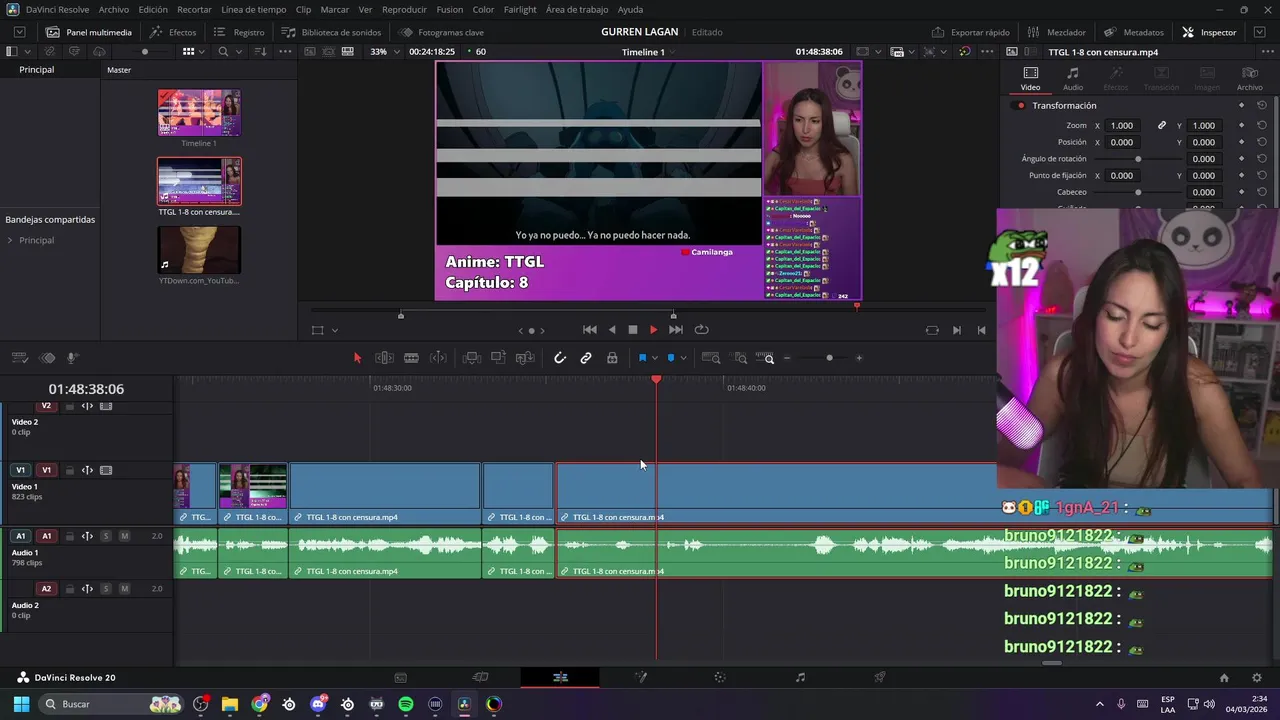Mute Audio 2 track with M

pos(124,589)
